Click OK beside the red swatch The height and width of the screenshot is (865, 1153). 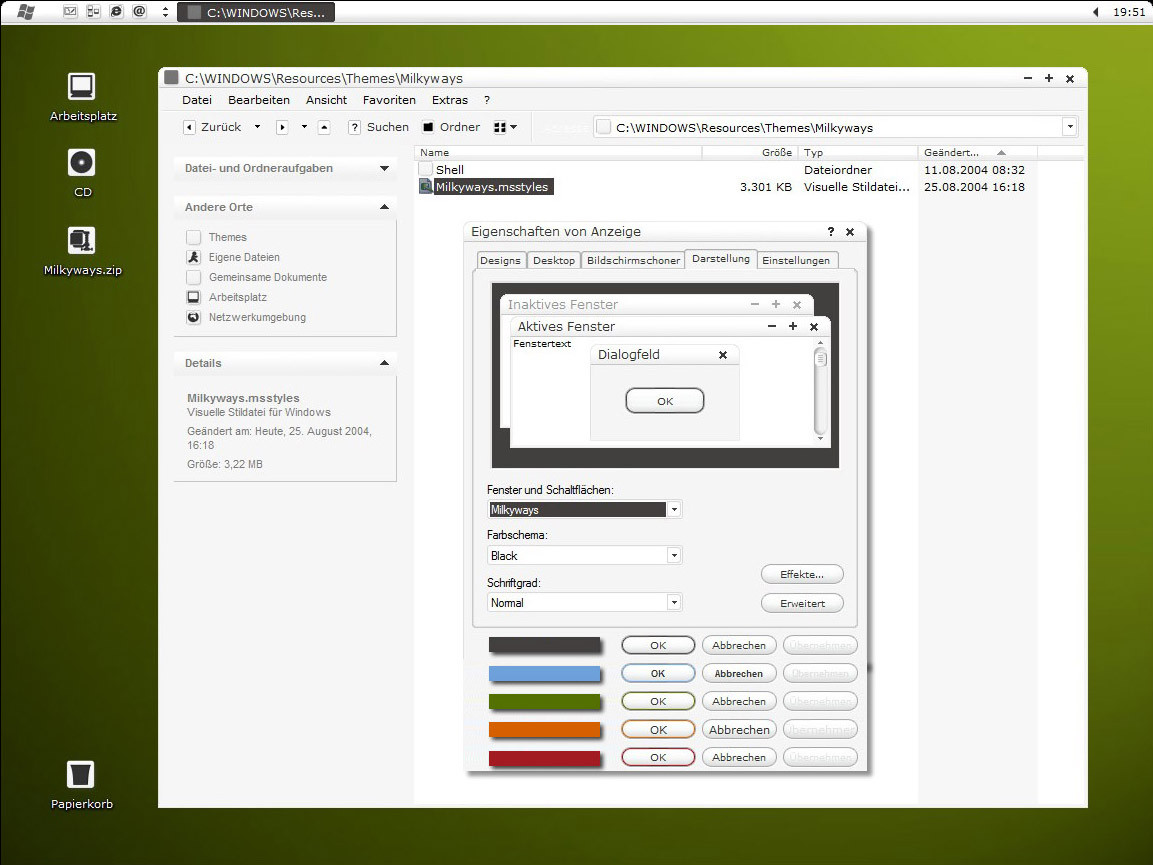(x=658, y=757)
